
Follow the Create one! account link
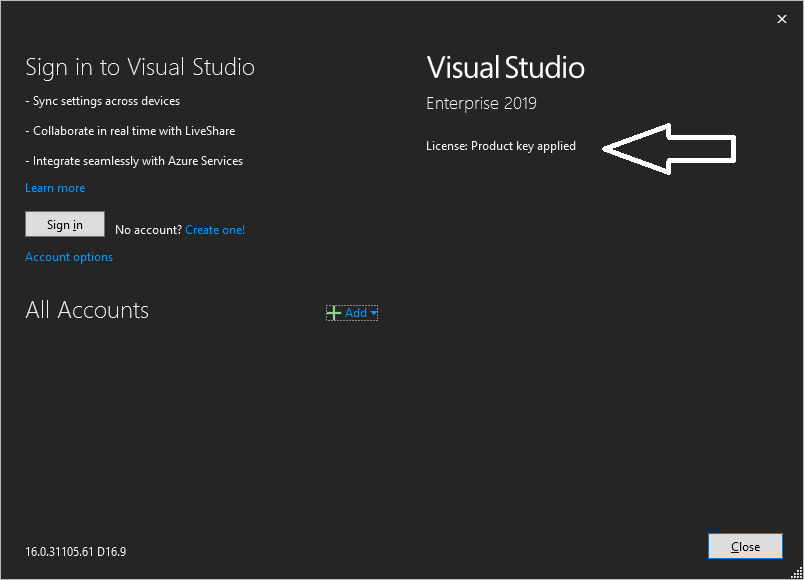click(215, 230)
